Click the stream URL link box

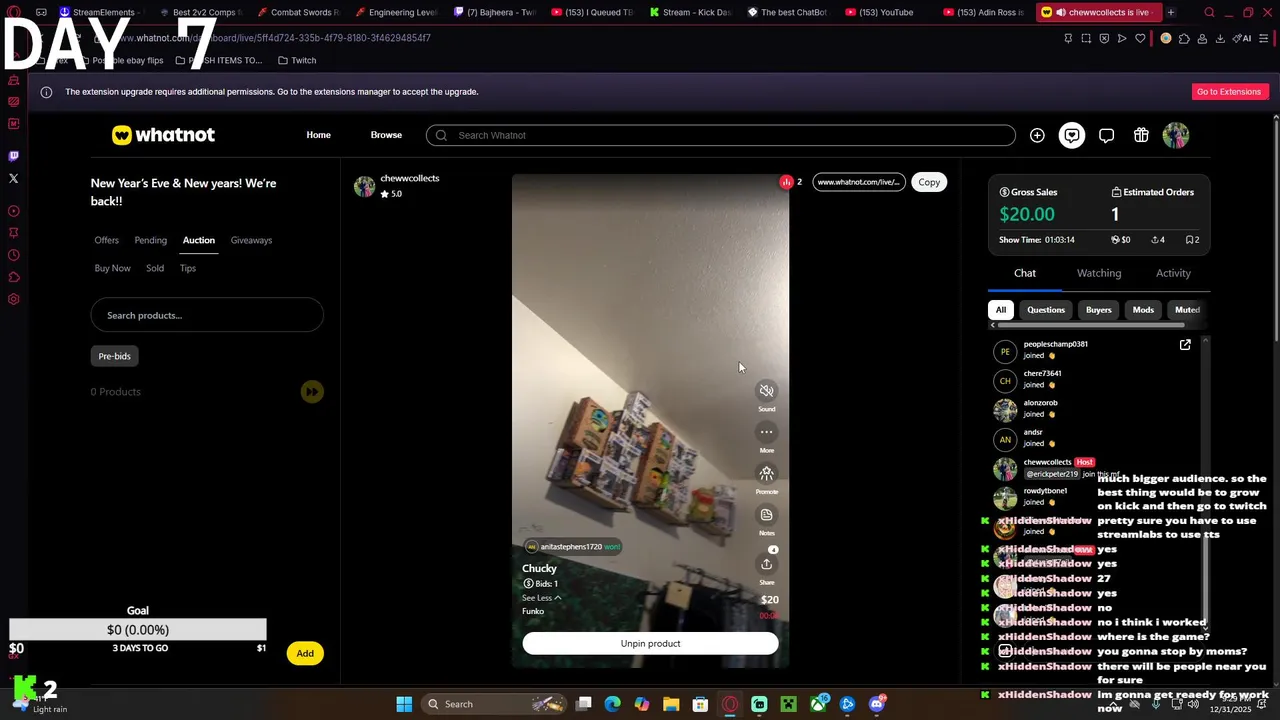pyautogui.click(x=859, y=182)
